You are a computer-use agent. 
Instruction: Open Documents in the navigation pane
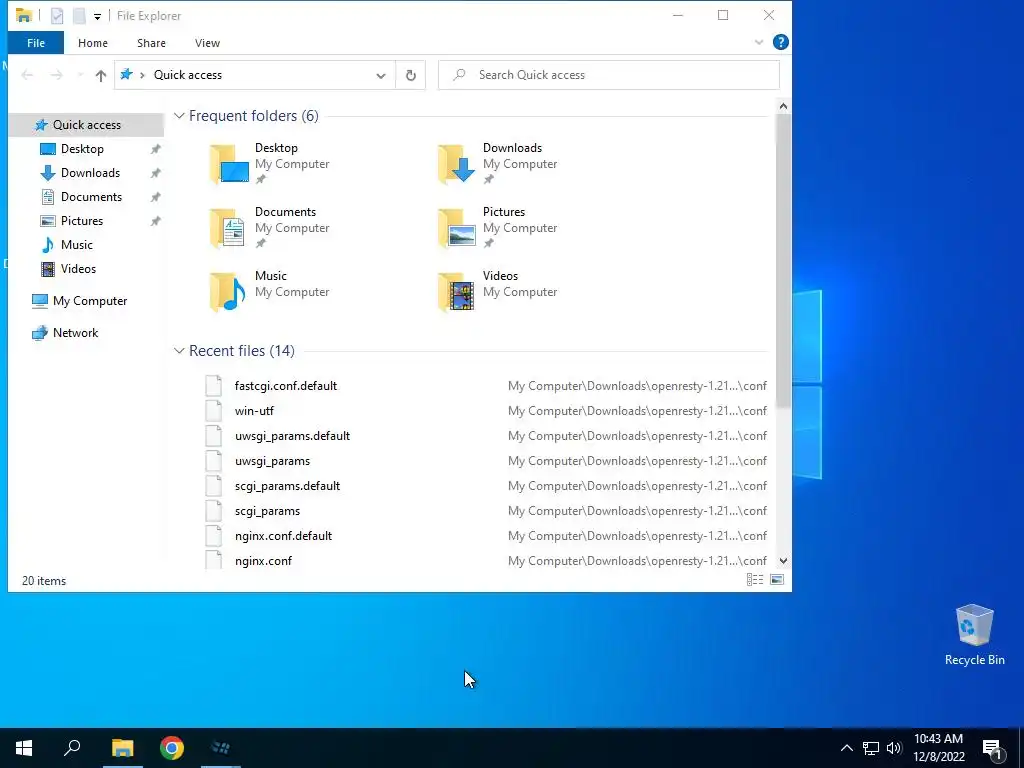pyautogui.click(x=91, y=197)
